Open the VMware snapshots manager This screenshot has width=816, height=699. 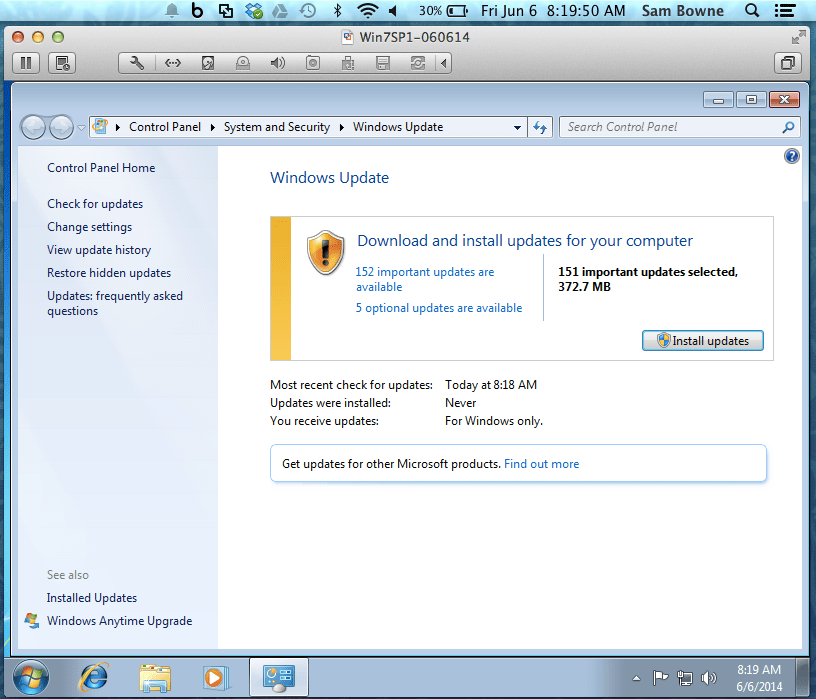tap(62, 63)
